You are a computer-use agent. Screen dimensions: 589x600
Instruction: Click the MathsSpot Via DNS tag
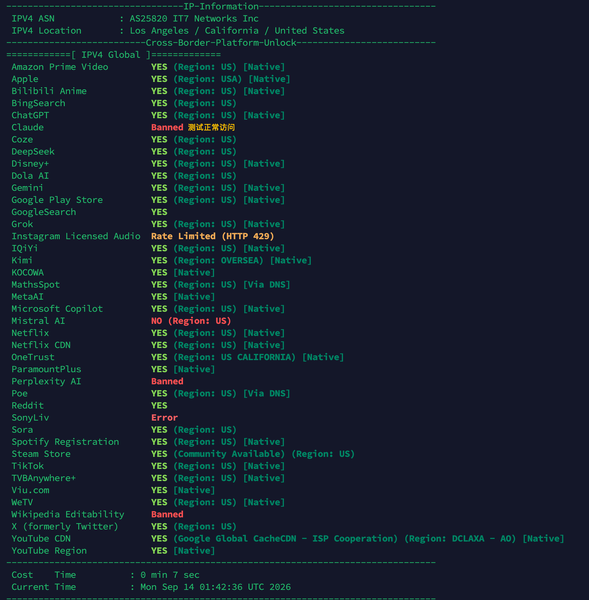(x=266, y=285)
